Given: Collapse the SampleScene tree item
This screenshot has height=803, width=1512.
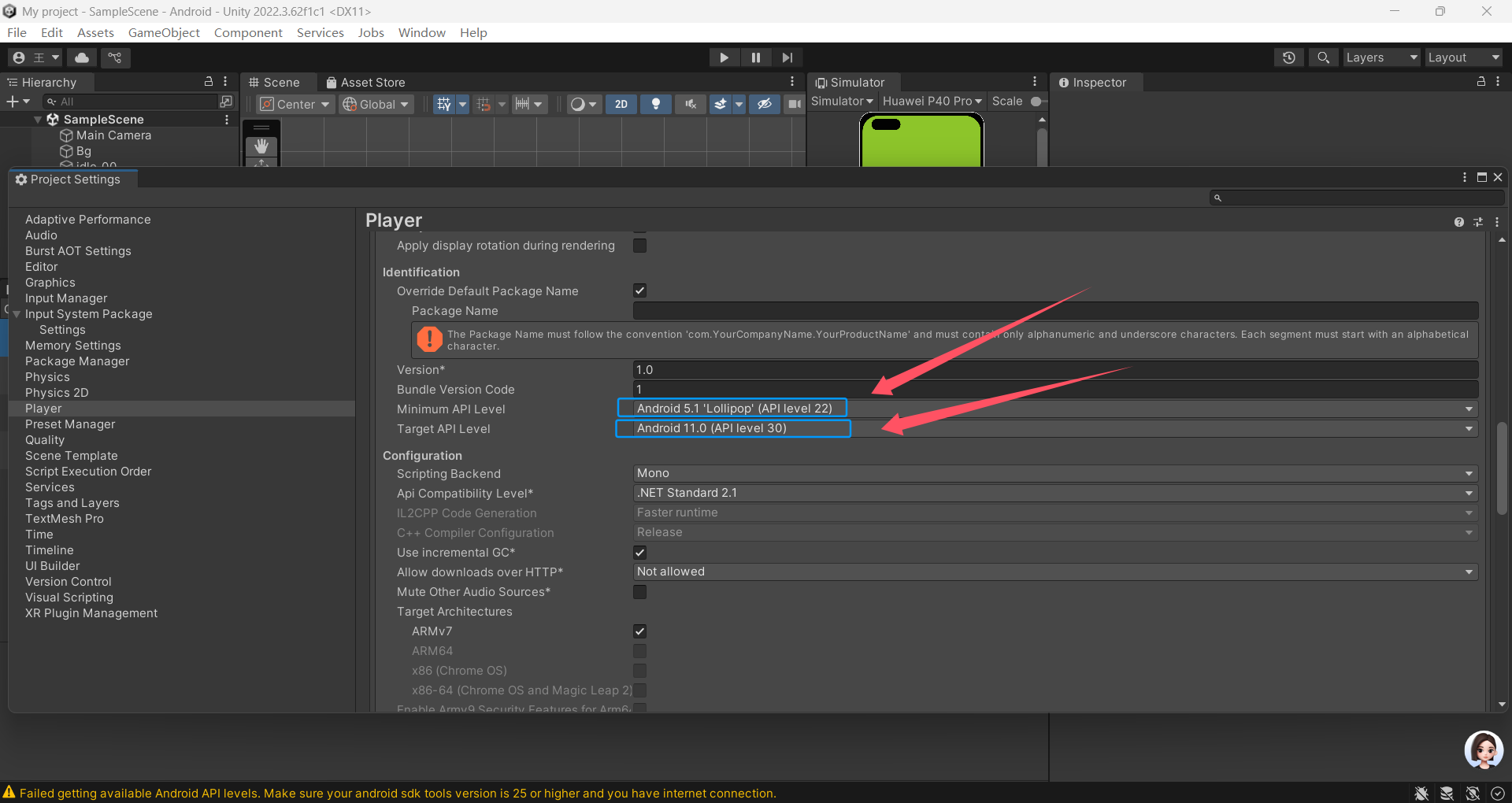Looking at the screenshot, I should (x=37, y=120).
